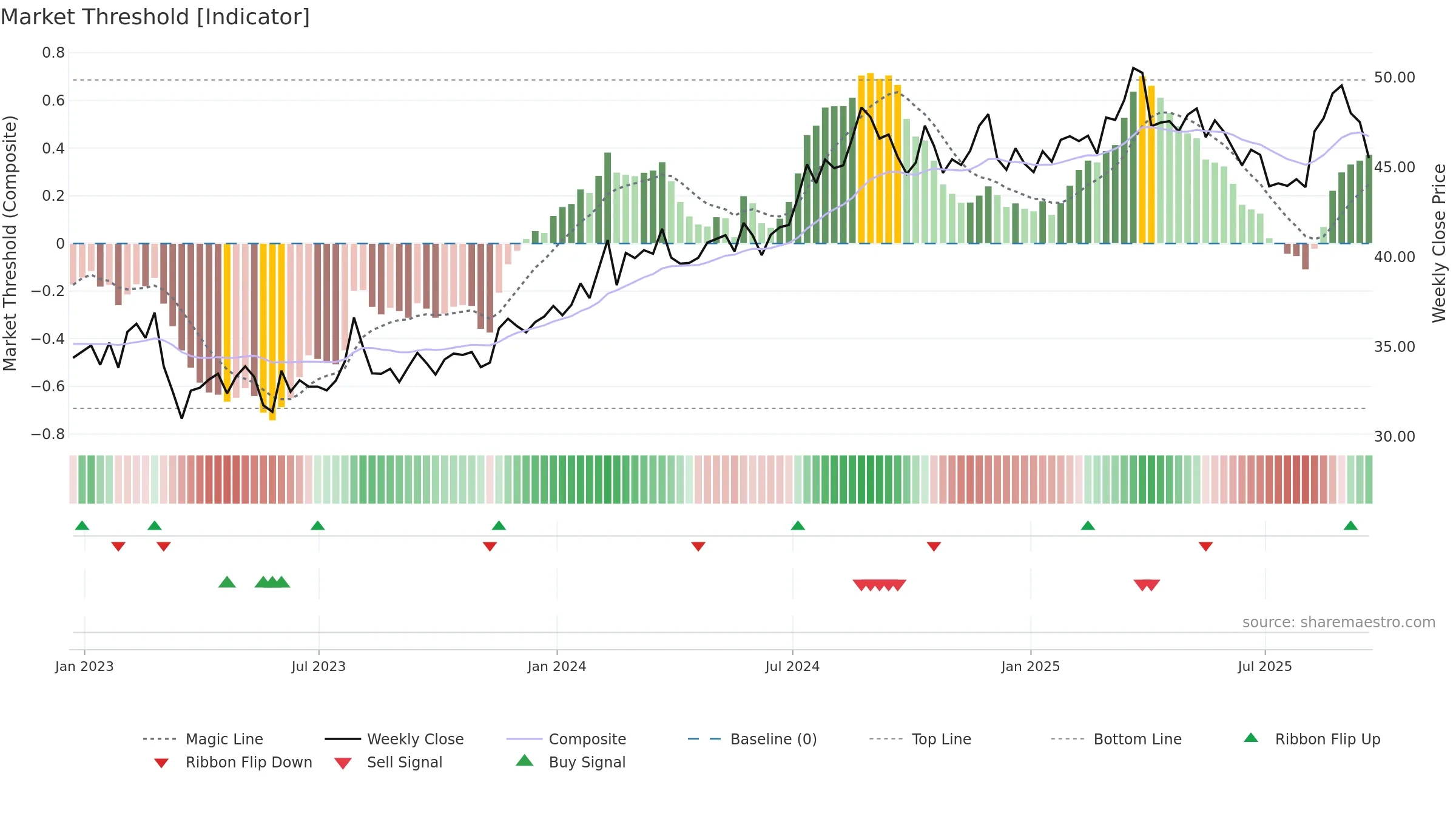Click the green Ribbon Flip Up marker in Nov 2023
This screenshot has height=819, width=1456.
(499, 525)
